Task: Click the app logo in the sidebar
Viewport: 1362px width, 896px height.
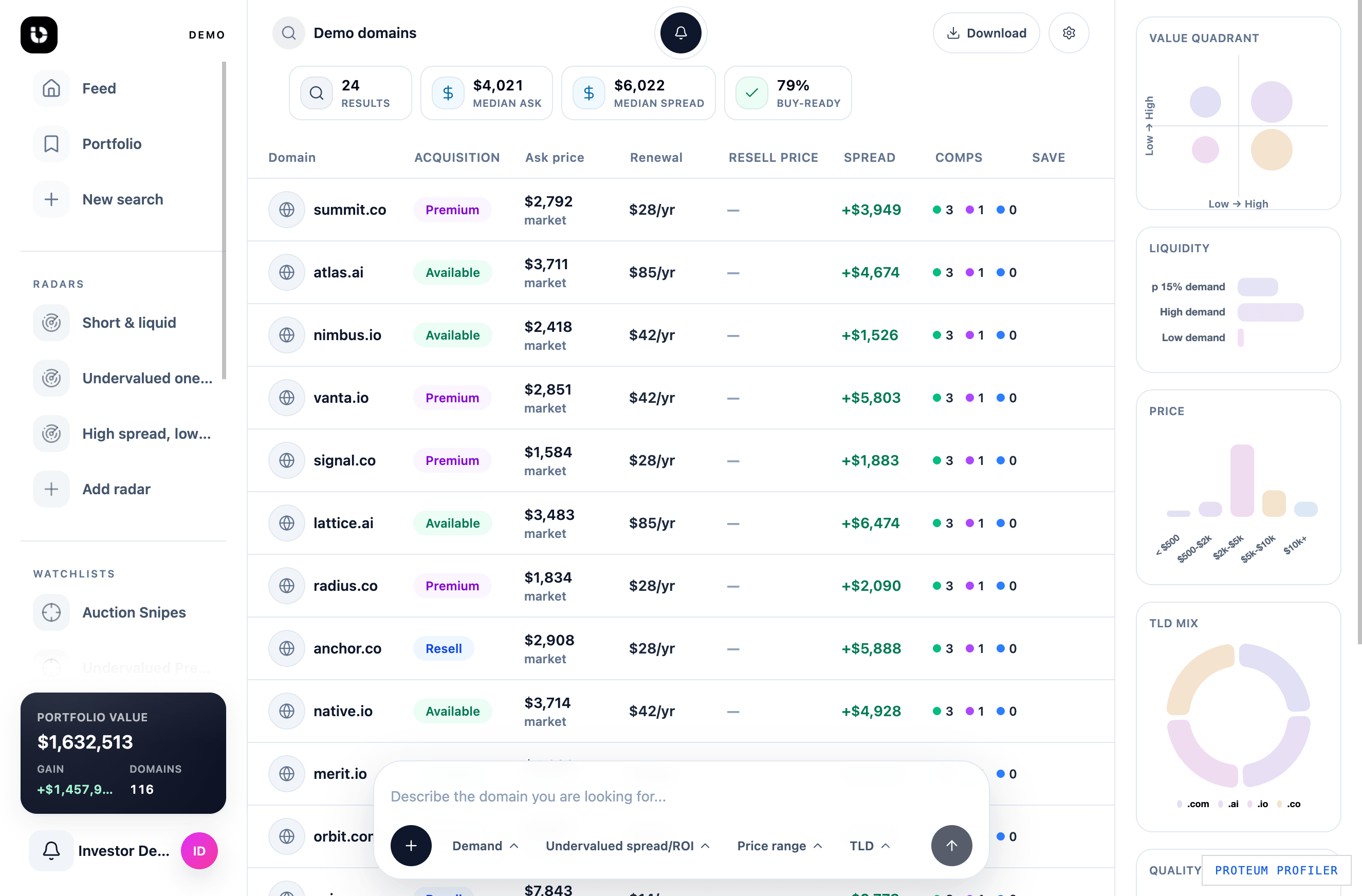Action: (x=39, y=35)
